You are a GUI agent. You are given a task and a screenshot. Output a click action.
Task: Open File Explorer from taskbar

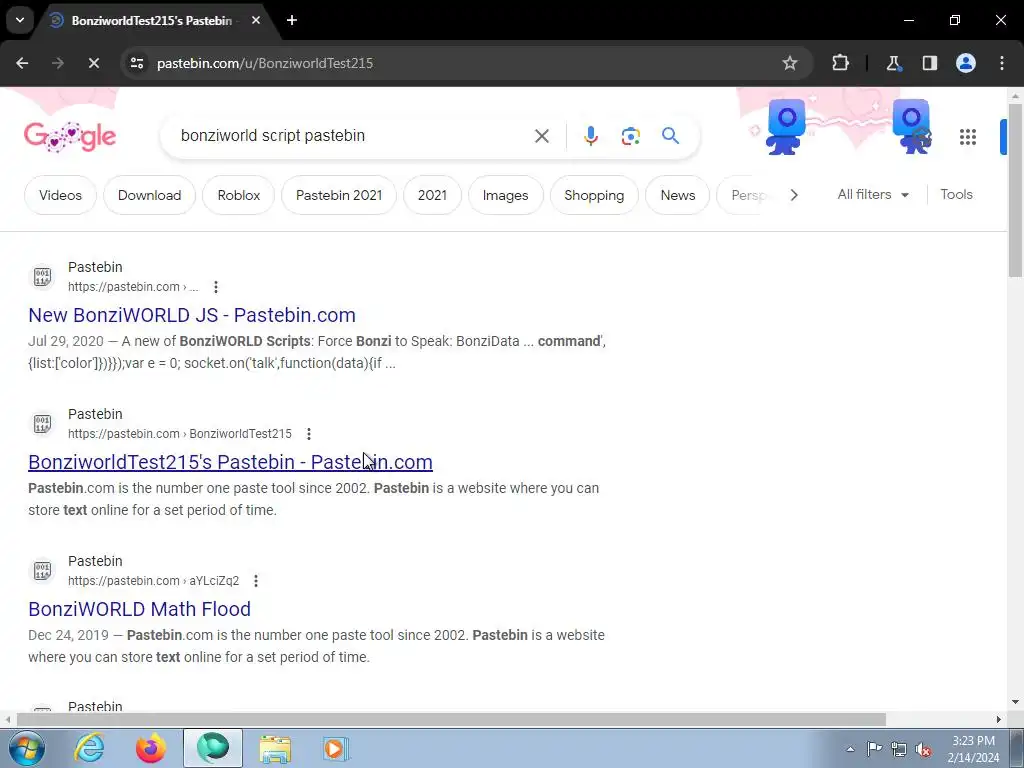point(275,748)
